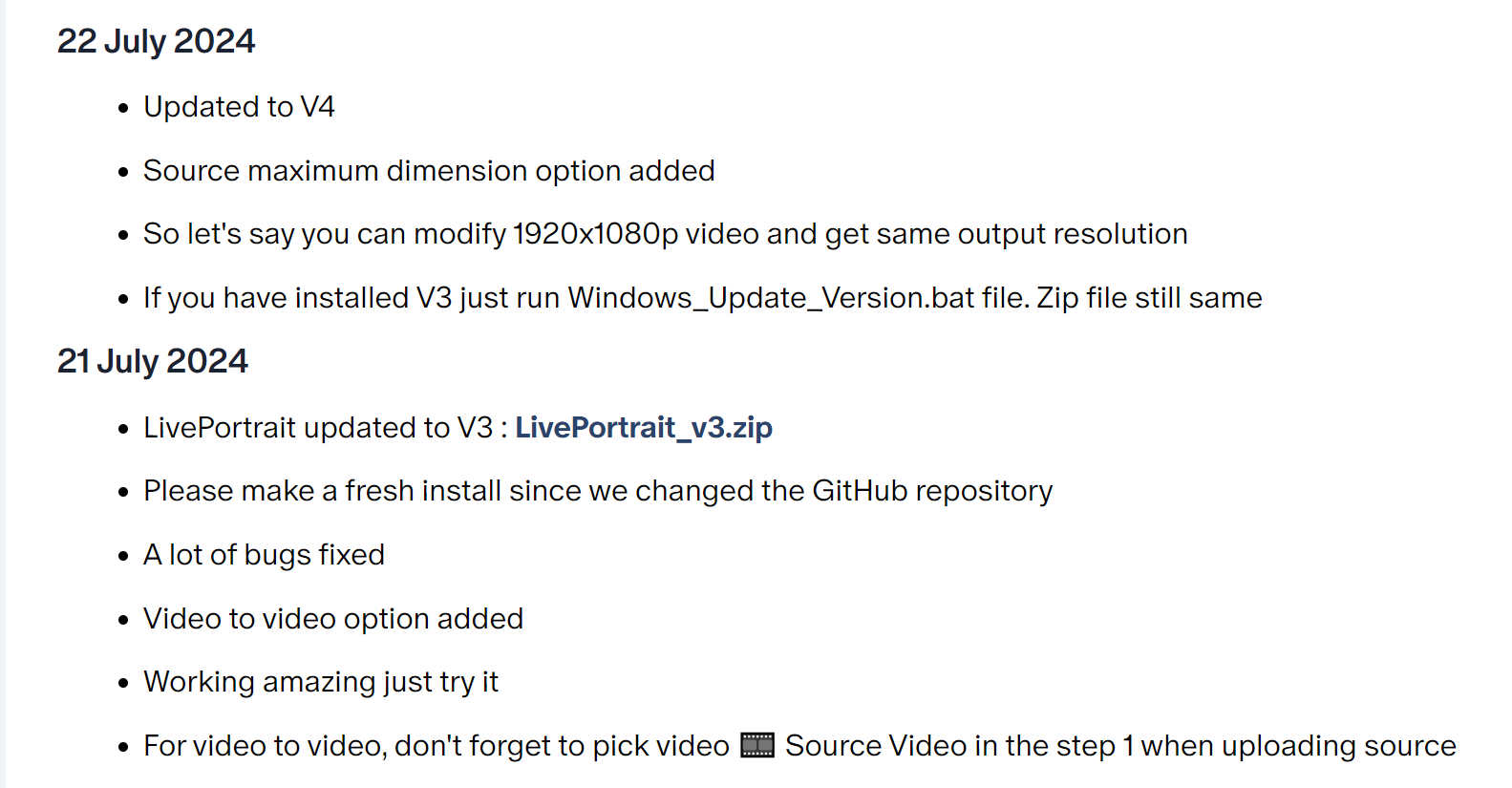Click "LivePortrait updated to V3" plain text
The width and height of the screenshot is (1512, 788).
(318, 427)
